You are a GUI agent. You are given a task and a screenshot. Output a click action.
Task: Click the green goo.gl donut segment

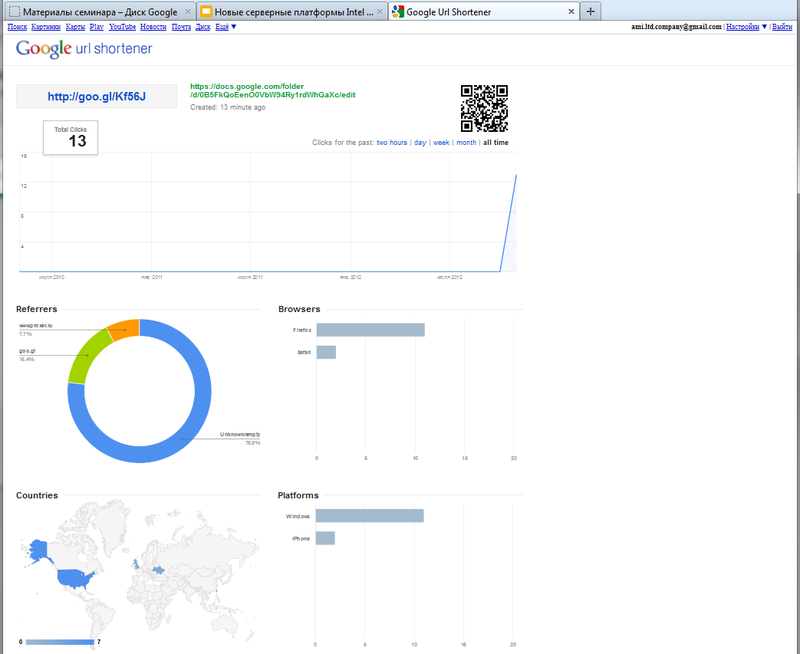click(x=86, y=355)
